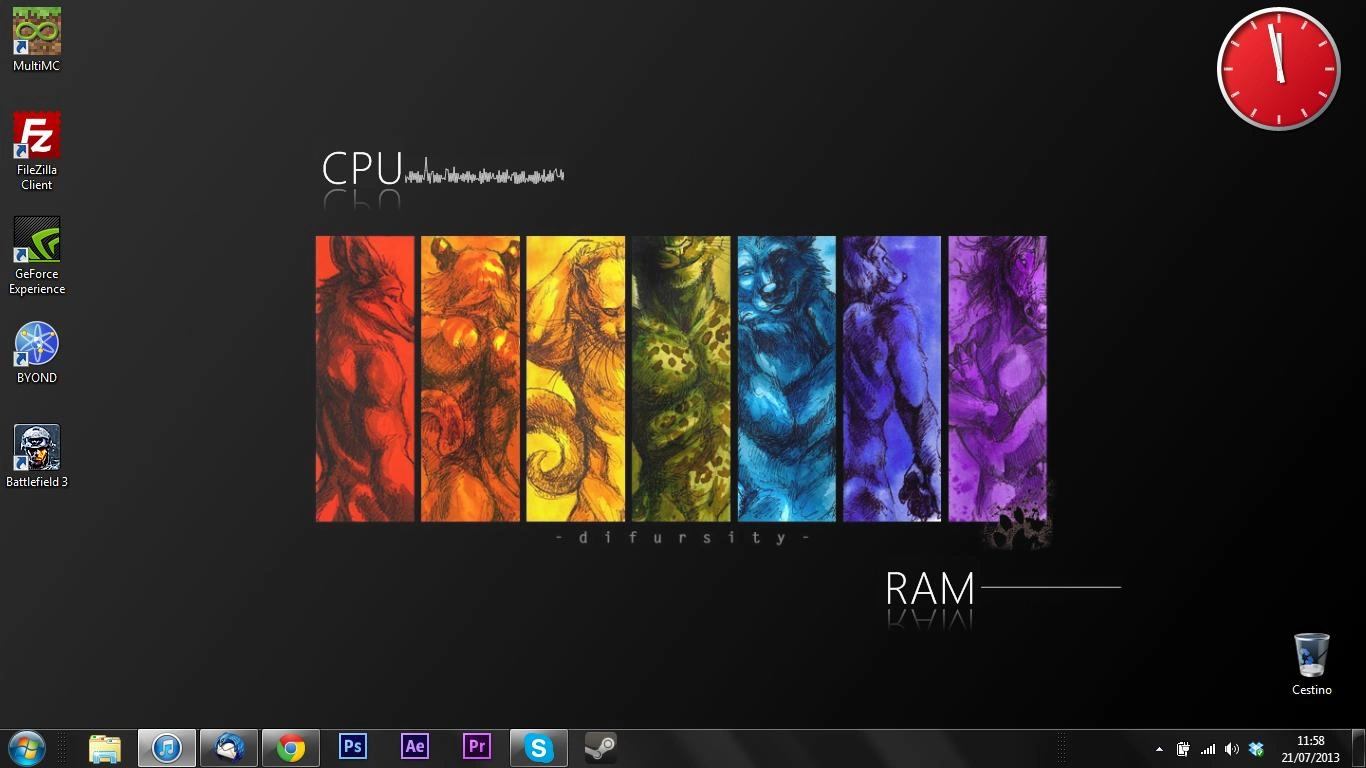Switch to Skype on the taskbar
1366x768 pixels.
tap(539, 748)
